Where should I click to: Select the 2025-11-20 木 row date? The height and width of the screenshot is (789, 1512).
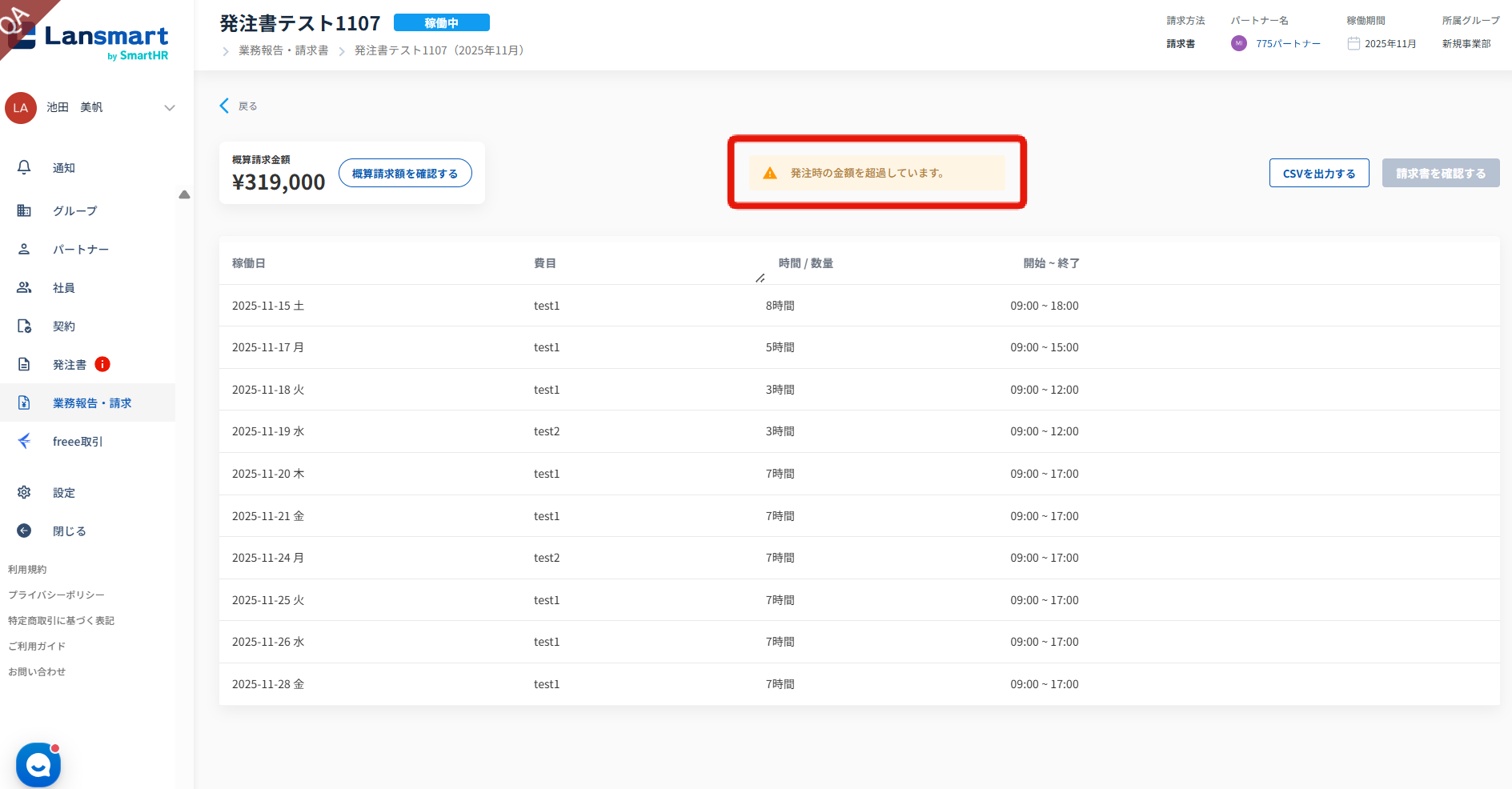click(x=268, y=474)
